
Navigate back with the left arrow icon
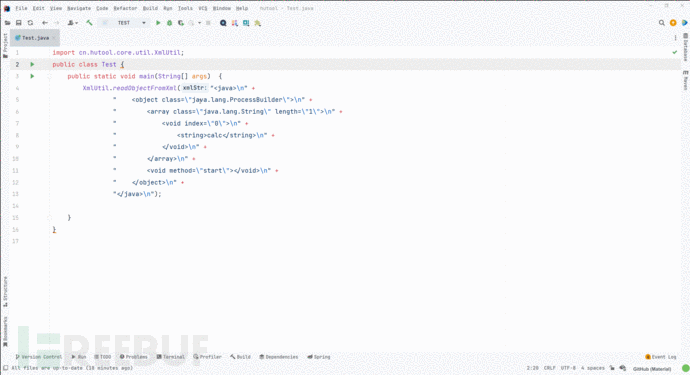[45, 23]
